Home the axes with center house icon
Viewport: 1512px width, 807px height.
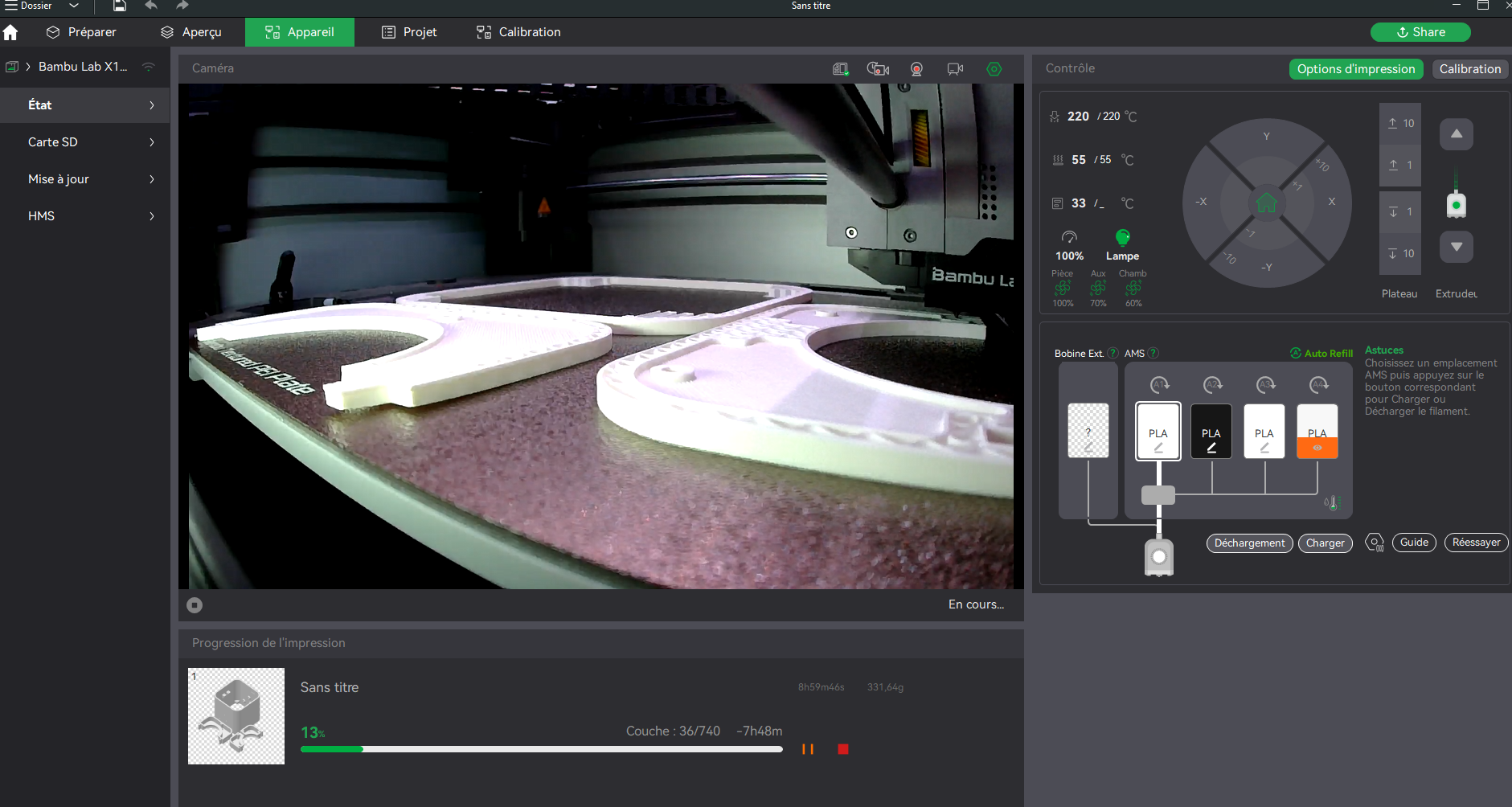1266,203
